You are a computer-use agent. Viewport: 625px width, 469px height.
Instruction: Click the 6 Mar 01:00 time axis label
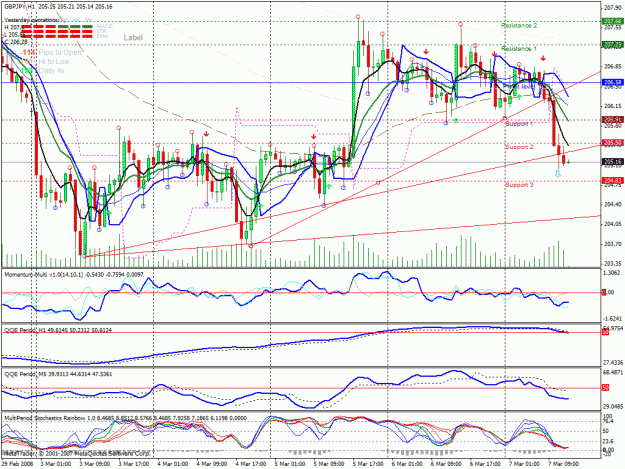click(x=407, y=464)
